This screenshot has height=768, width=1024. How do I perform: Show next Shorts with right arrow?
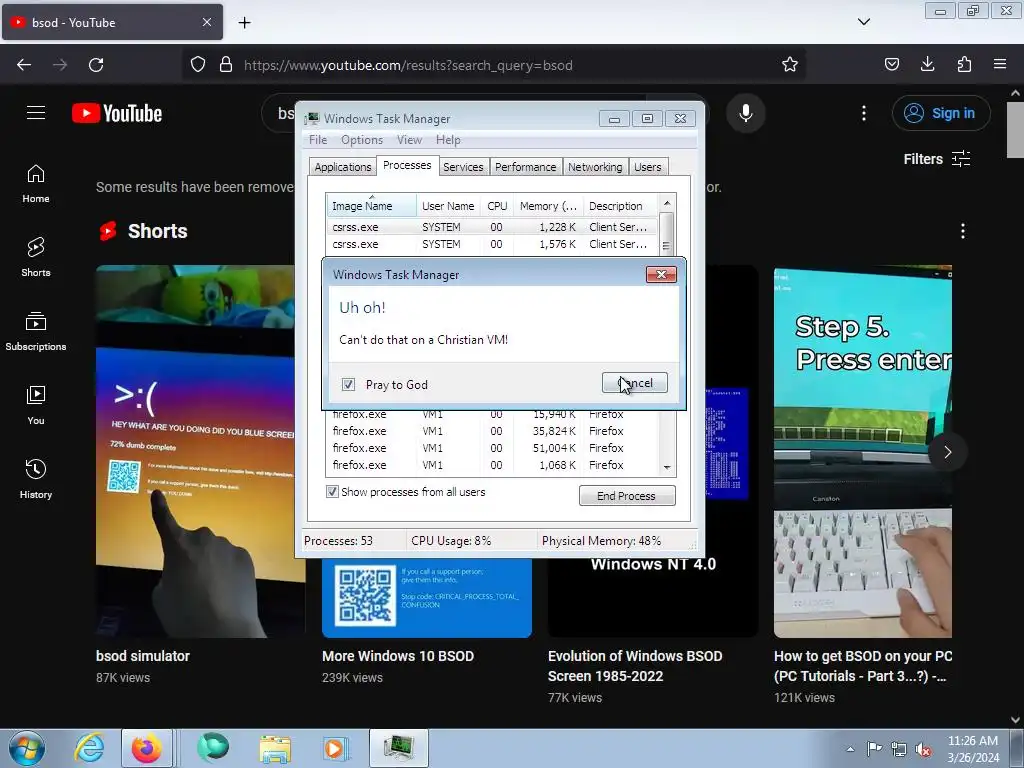(x=948, y=452)
